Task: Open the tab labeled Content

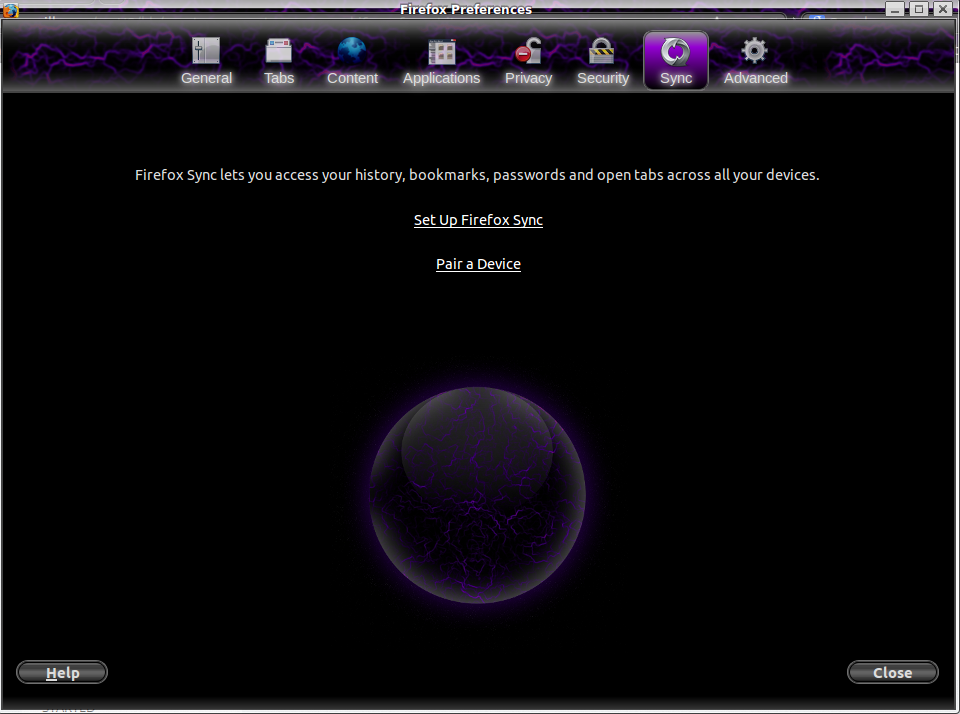Action: pos(352,78)
